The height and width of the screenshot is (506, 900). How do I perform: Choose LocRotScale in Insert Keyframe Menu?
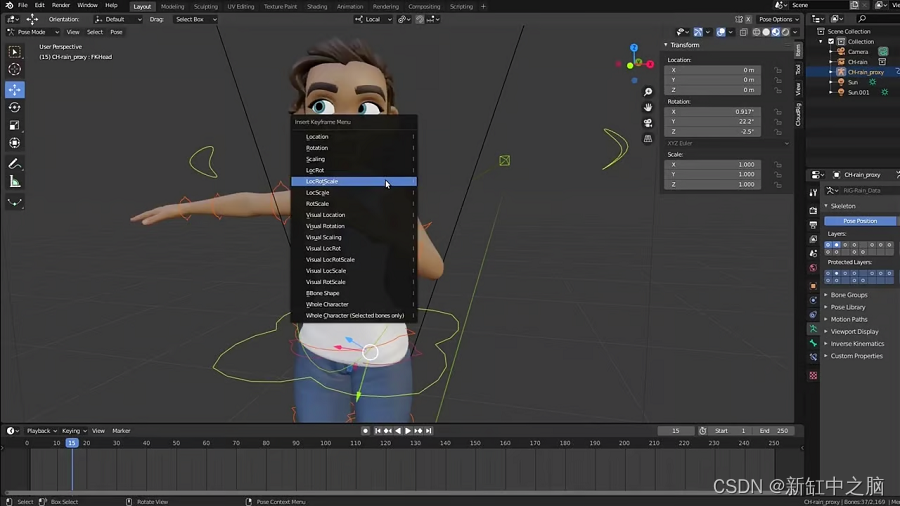tap(354, 181)
